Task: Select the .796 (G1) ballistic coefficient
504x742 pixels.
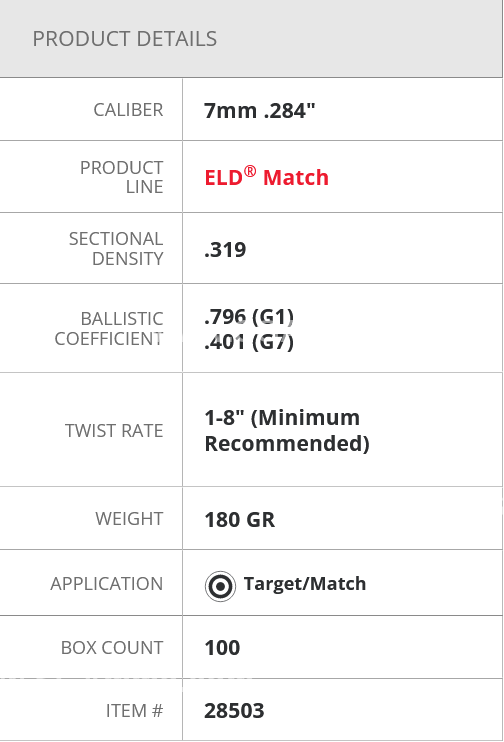Action: (x=249, y=317)
